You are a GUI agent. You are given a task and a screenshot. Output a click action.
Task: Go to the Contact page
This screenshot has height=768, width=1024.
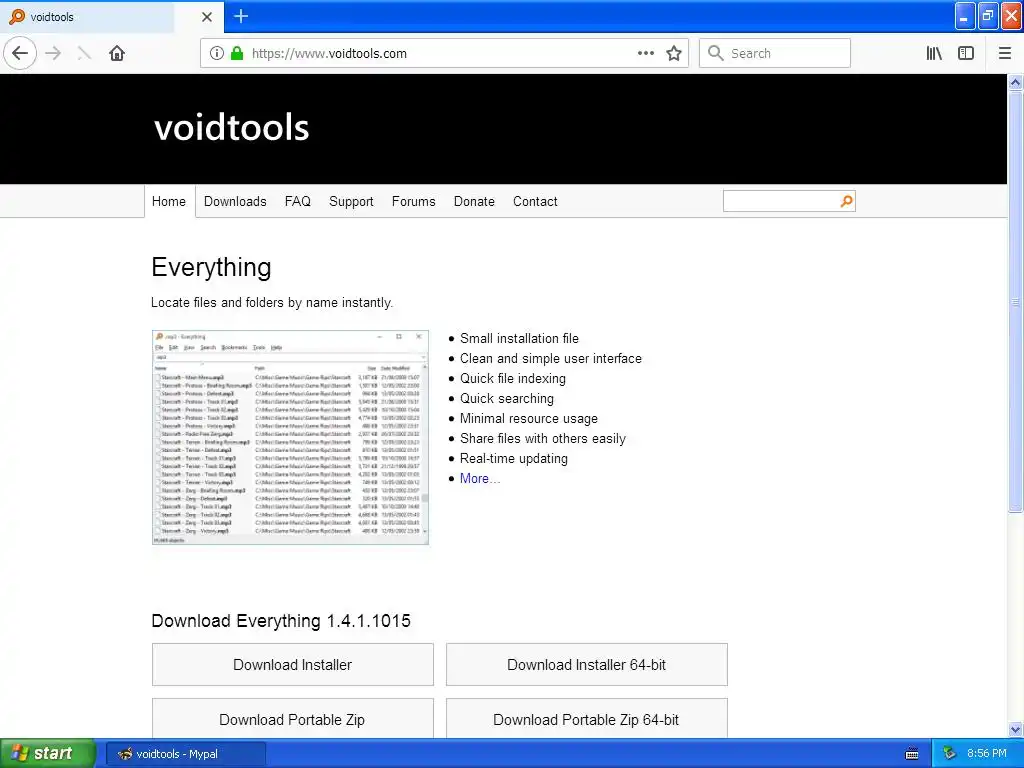[x=535, y=201]
